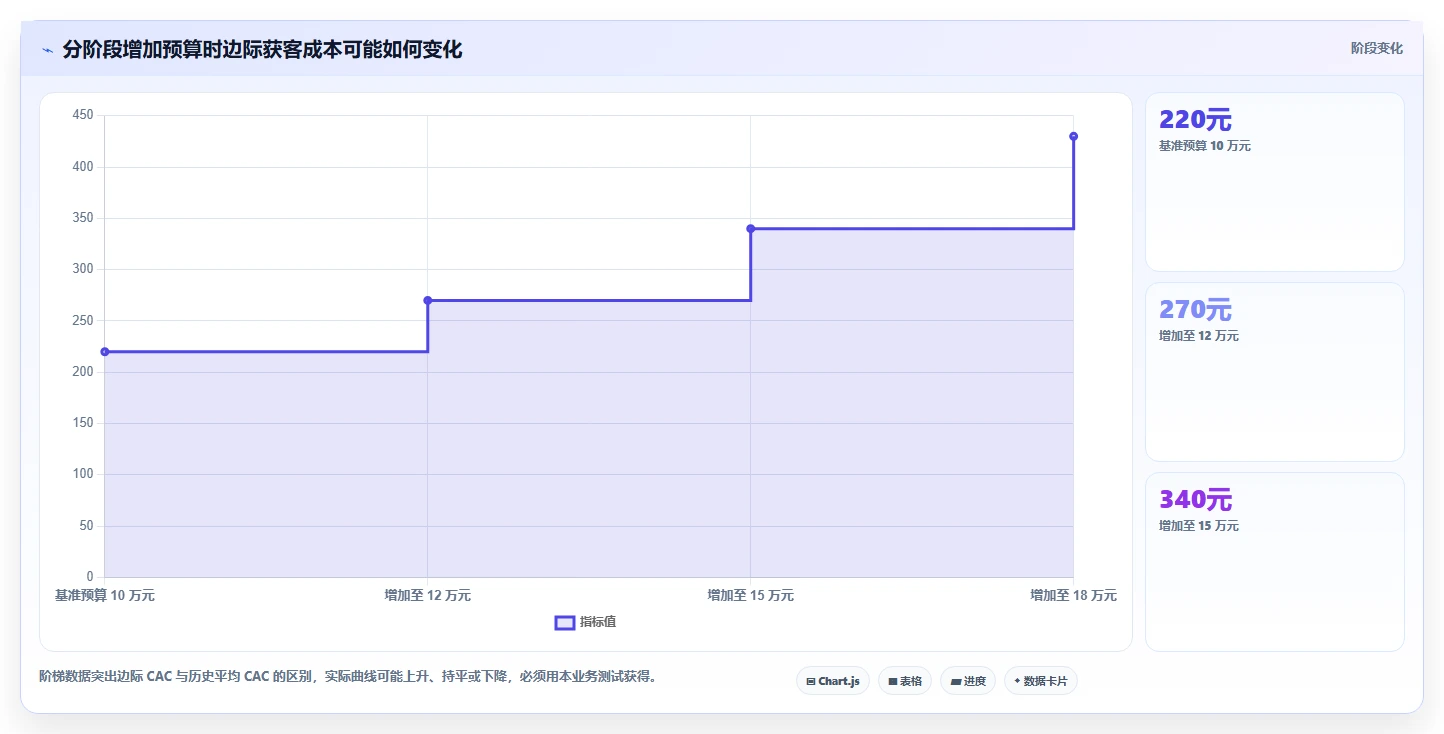Select the 340元 stat card
Viewport: 1444px width, 734px height.
(x=1275, y=562)
